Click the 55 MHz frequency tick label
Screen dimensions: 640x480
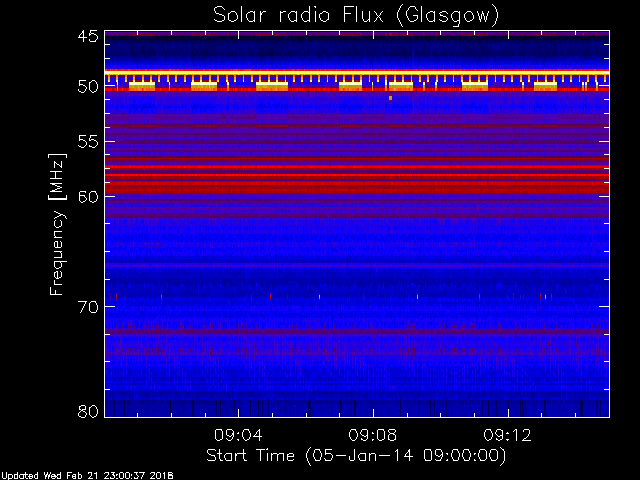pyautogui.click(x=87, y=142)
